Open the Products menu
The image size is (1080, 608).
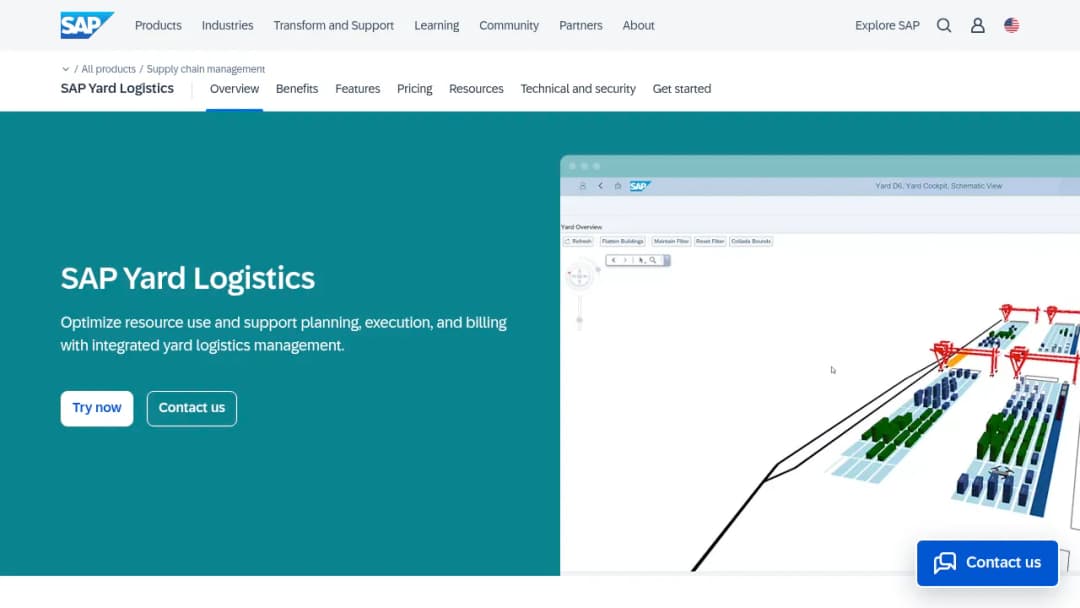coord(158,25)
